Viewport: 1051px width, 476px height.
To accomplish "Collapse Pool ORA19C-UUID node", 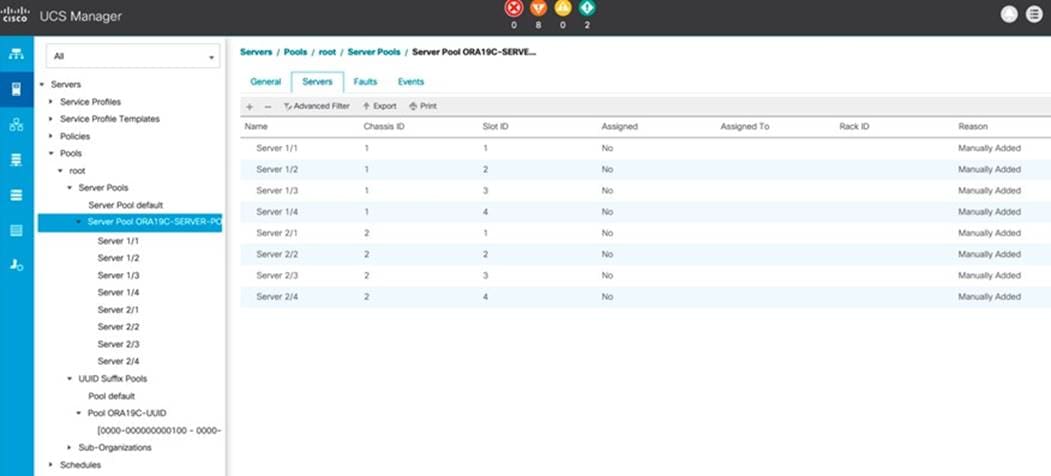I will click(x=79, y=413).
